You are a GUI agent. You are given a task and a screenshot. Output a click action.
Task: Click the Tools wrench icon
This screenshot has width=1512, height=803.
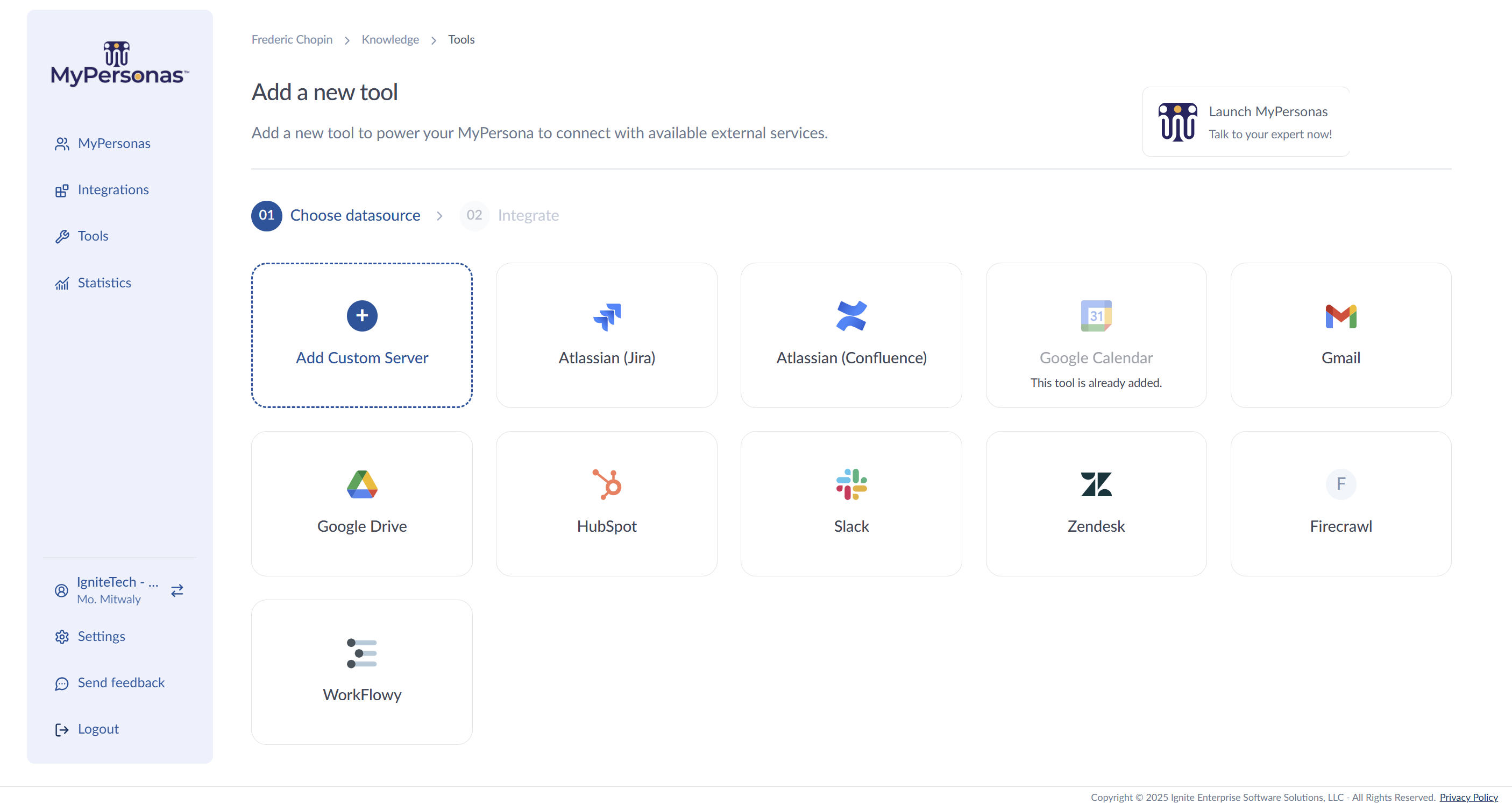point(62,237)
